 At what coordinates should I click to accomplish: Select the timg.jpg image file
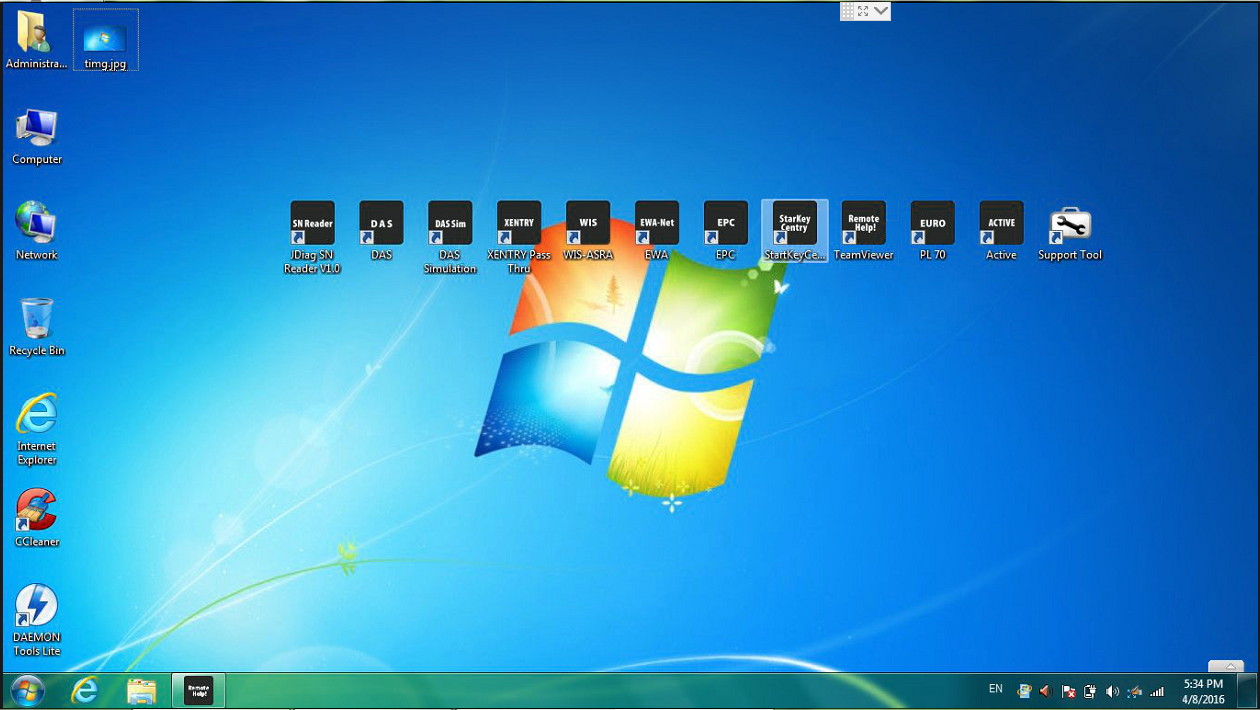tap(105, 41)
